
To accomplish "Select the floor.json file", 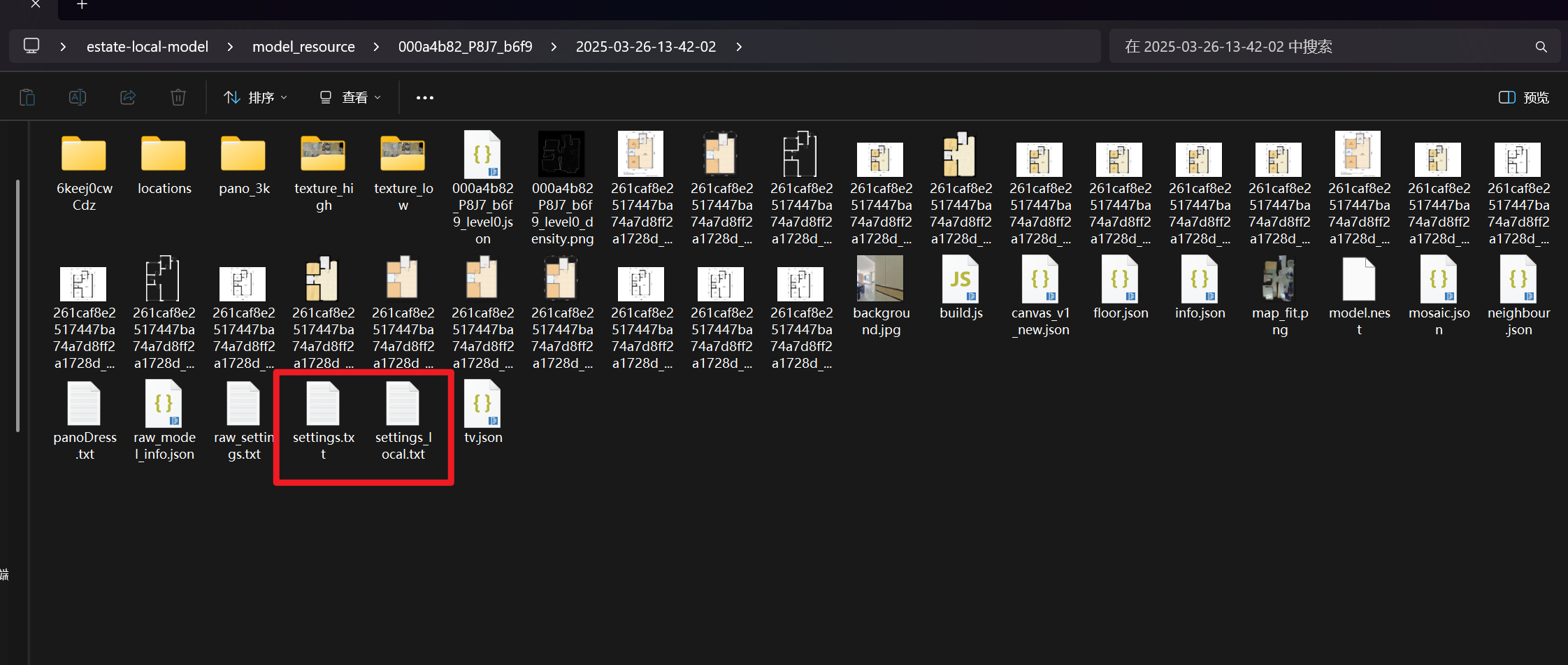I will 1121,288.
